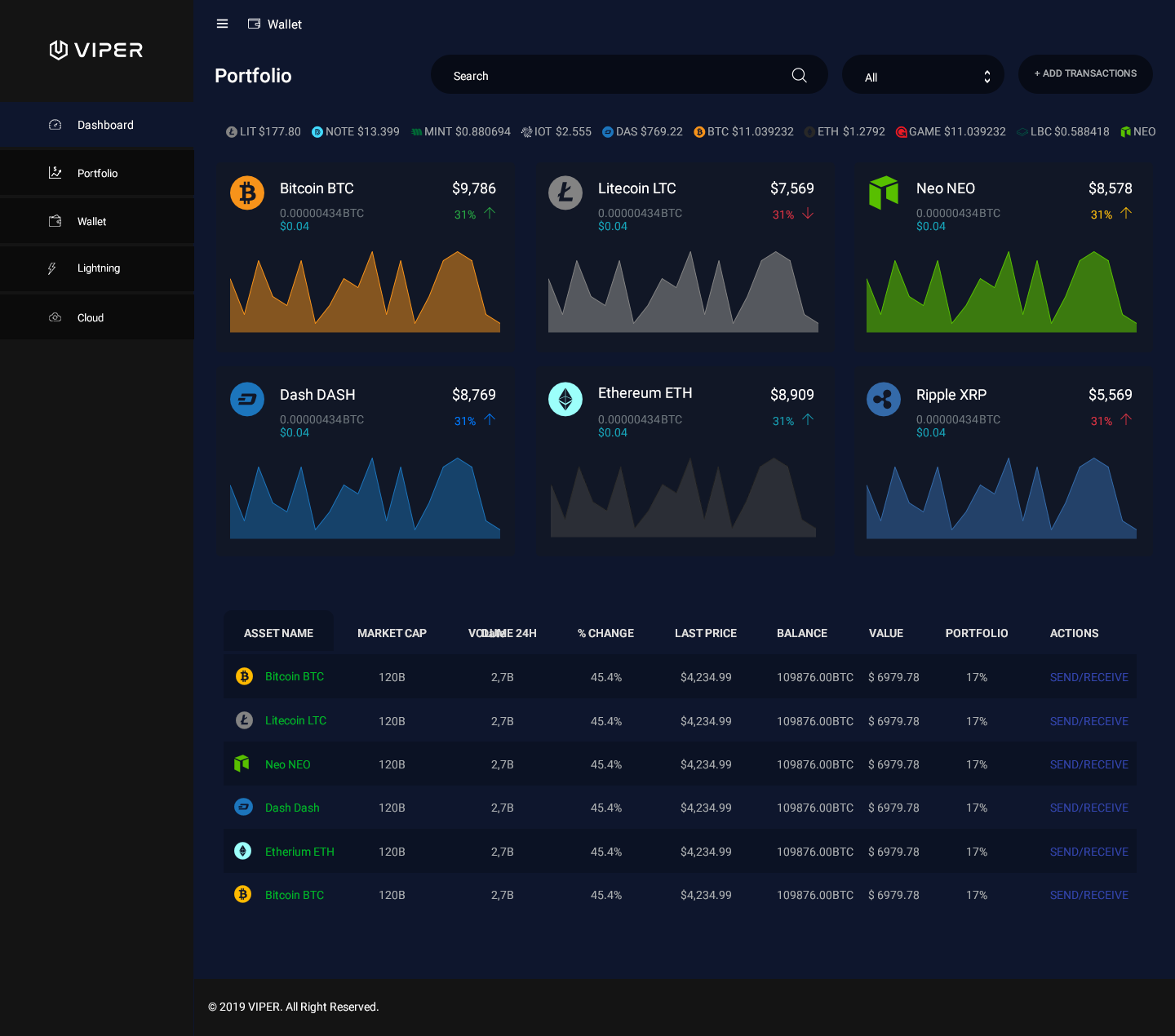Image resolution: width=1175 pixels, height=1036 pixels.
Task: Click the Litecoin gray price chart
Action: click(683, 291)
